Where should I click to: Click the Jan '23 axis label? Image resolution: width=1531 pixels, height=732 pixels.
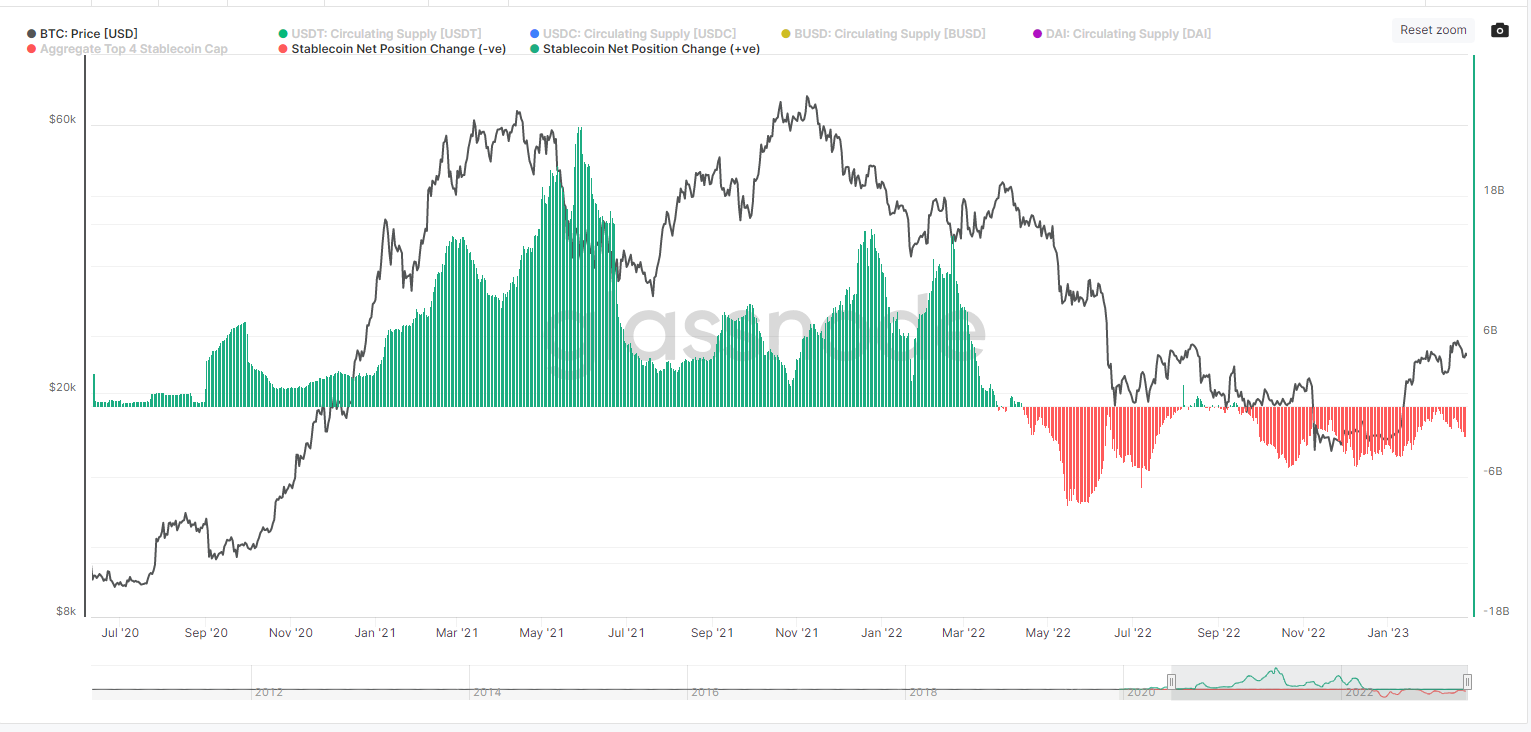1388,632
